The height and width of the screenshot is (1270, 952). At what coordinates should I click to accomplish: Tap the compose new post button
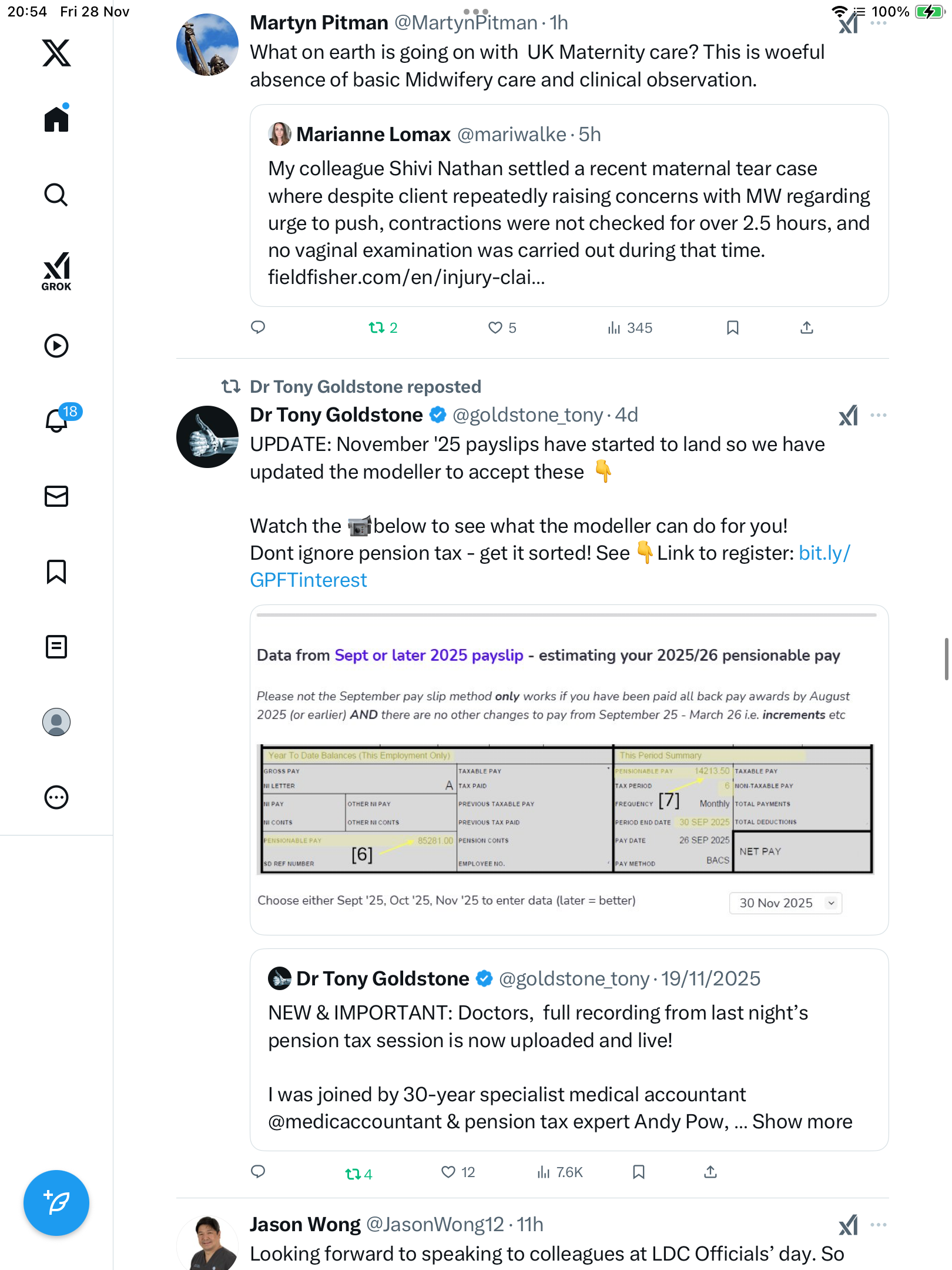[x=56, y=1203]
